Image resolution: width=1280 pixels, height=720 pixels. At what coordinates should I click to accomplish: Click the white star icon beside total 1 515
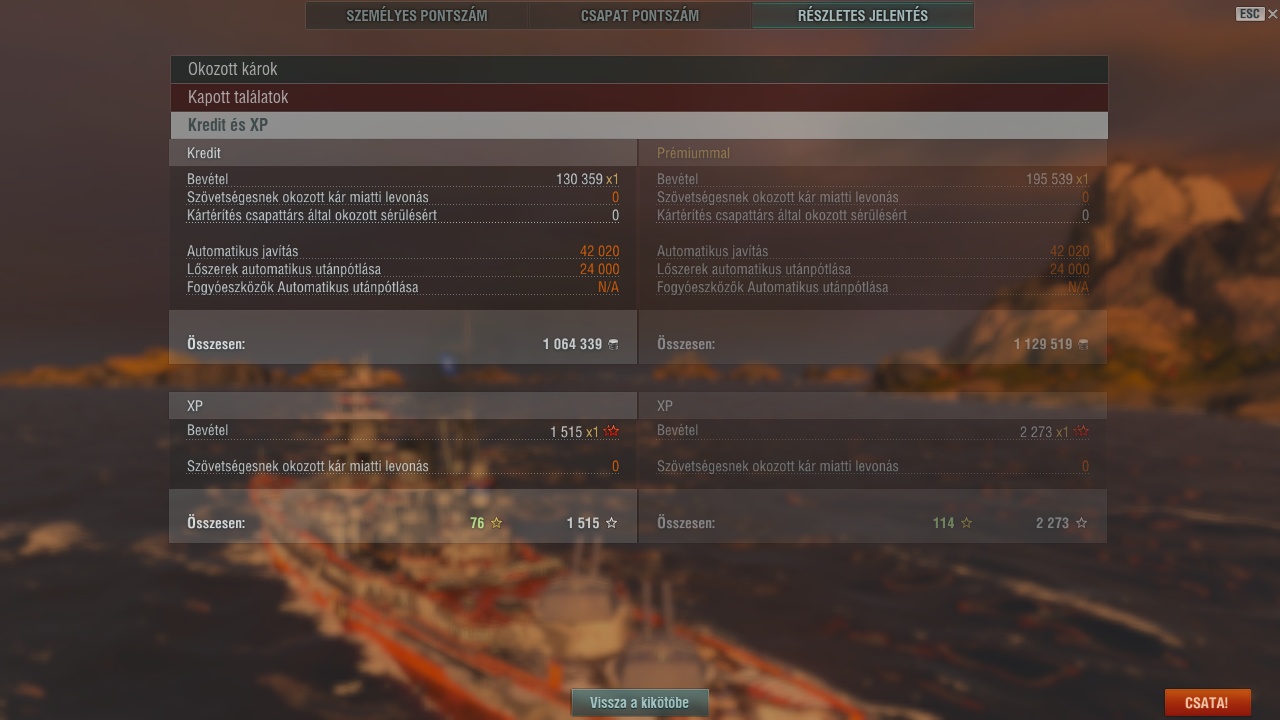(612, 523)
